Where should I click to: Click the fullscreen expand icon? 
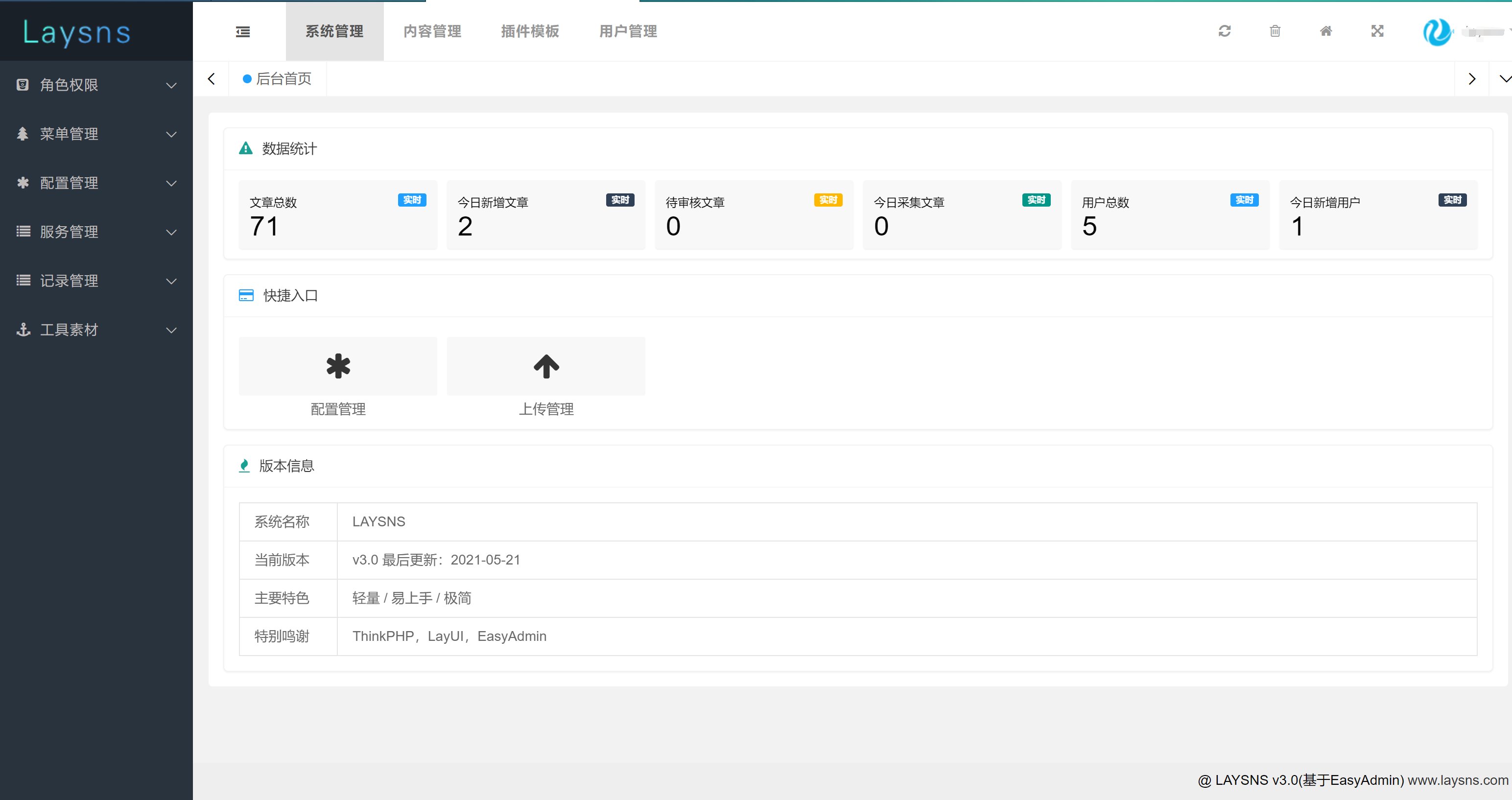pos(1377,31)
